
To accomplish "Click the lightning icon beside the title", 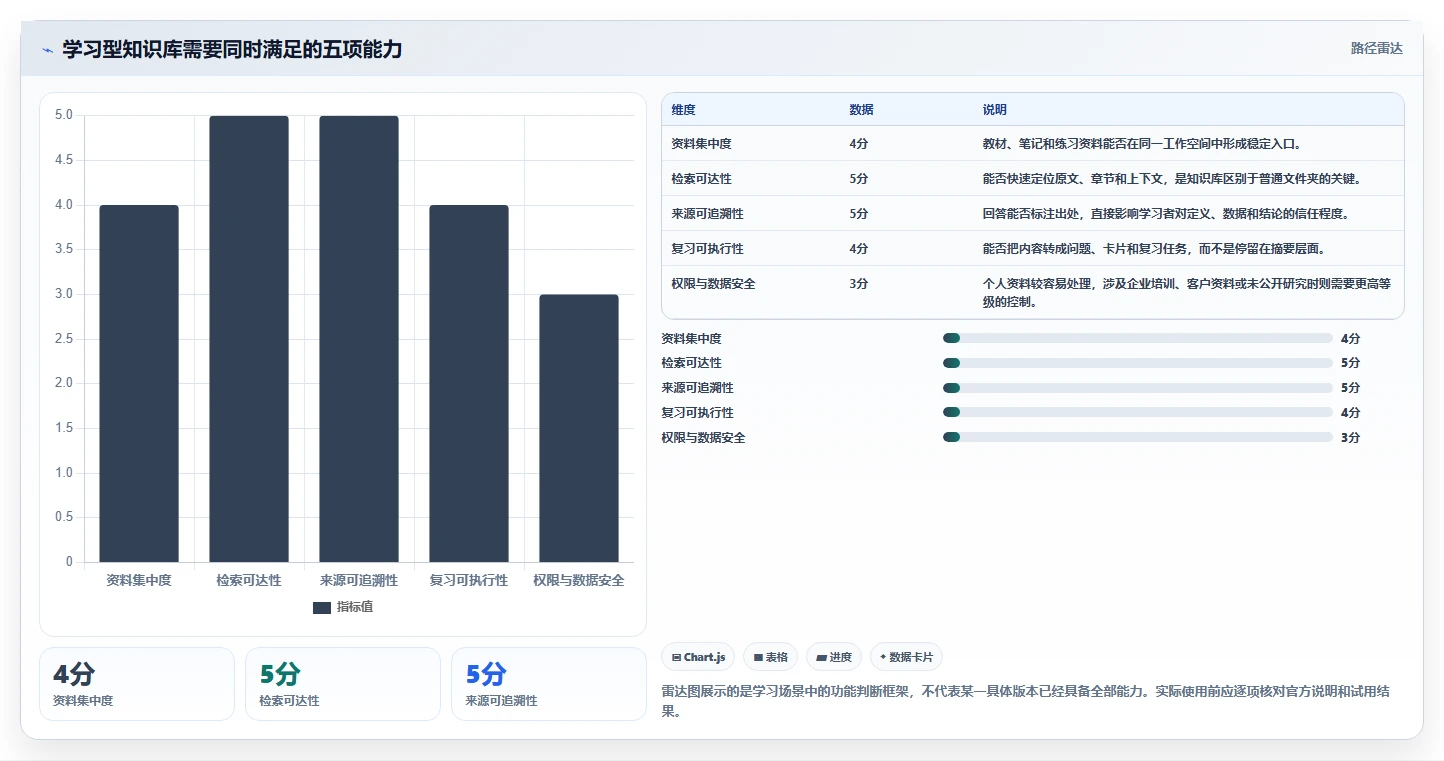I will (x=48, y=50).
